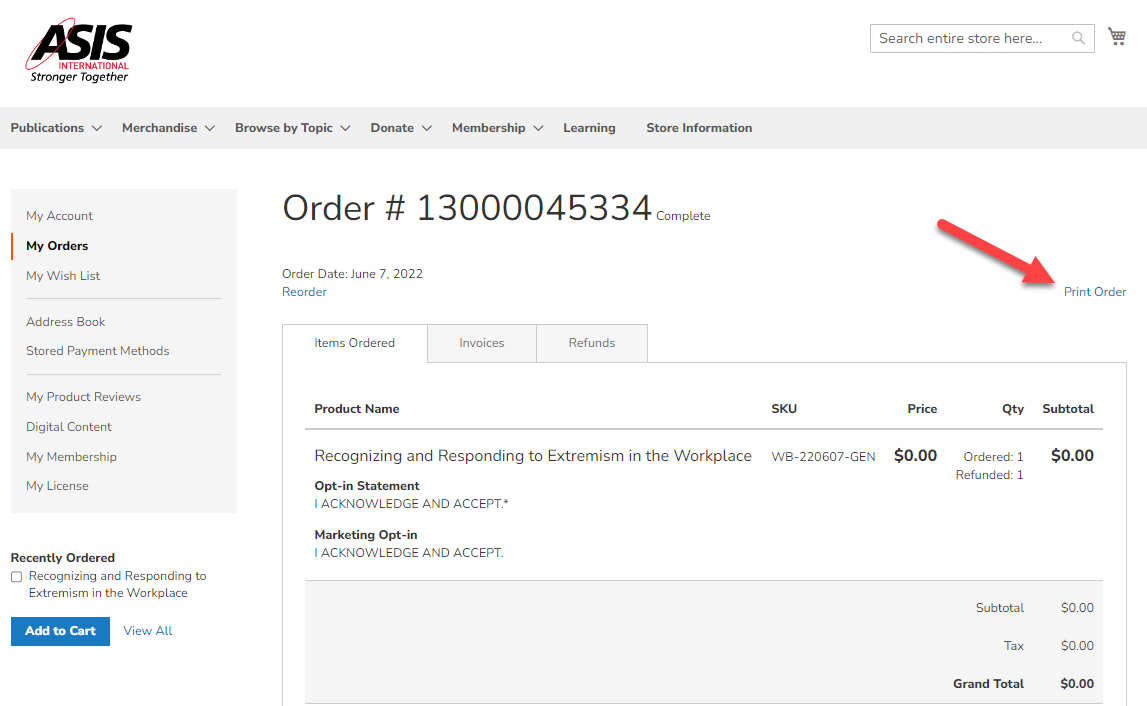Select the Items Ordered tab
This screenshot has height=706, width=1147.
(x=354, y=342)
